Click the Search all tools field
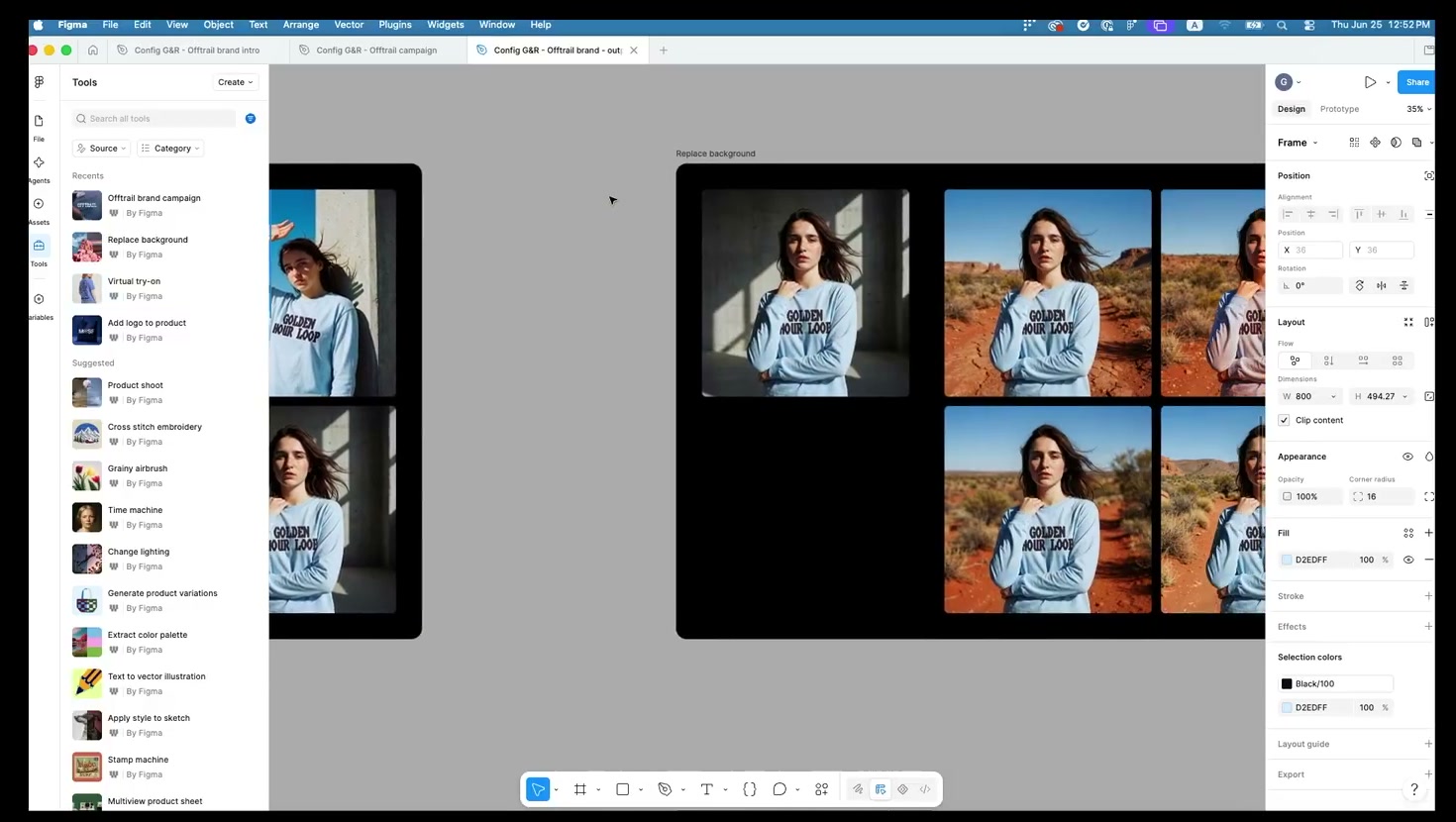The height and width of the screenshot is (822, 1456). pyautogui.click(x=154, y=119)
